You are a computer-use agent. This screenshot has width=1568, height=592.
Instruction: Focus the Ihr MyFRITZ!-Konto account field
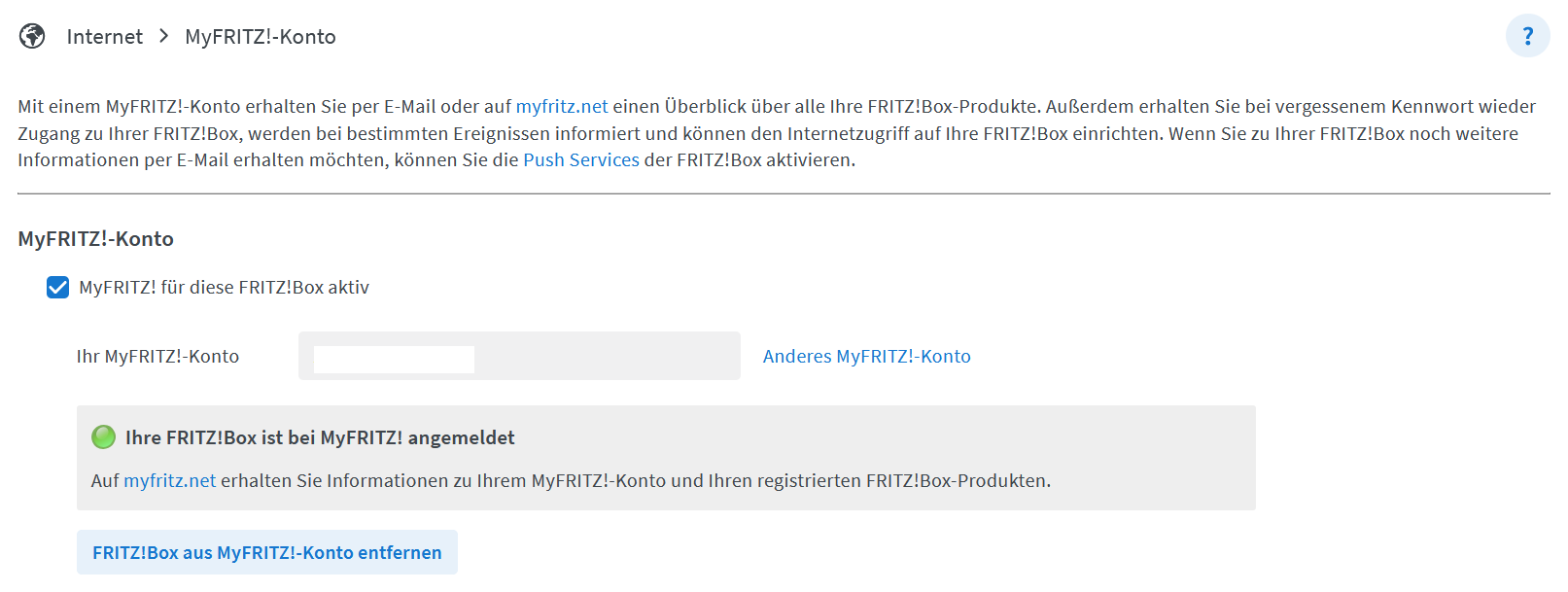point(519,357)
